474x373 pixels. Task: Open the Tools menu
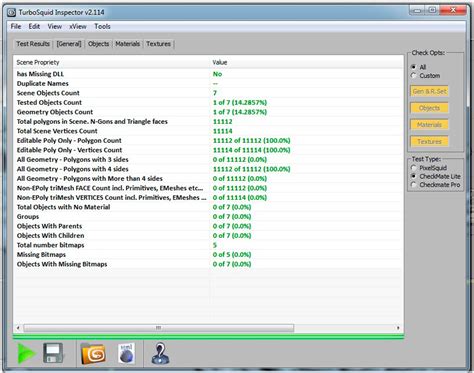[102, 26]
